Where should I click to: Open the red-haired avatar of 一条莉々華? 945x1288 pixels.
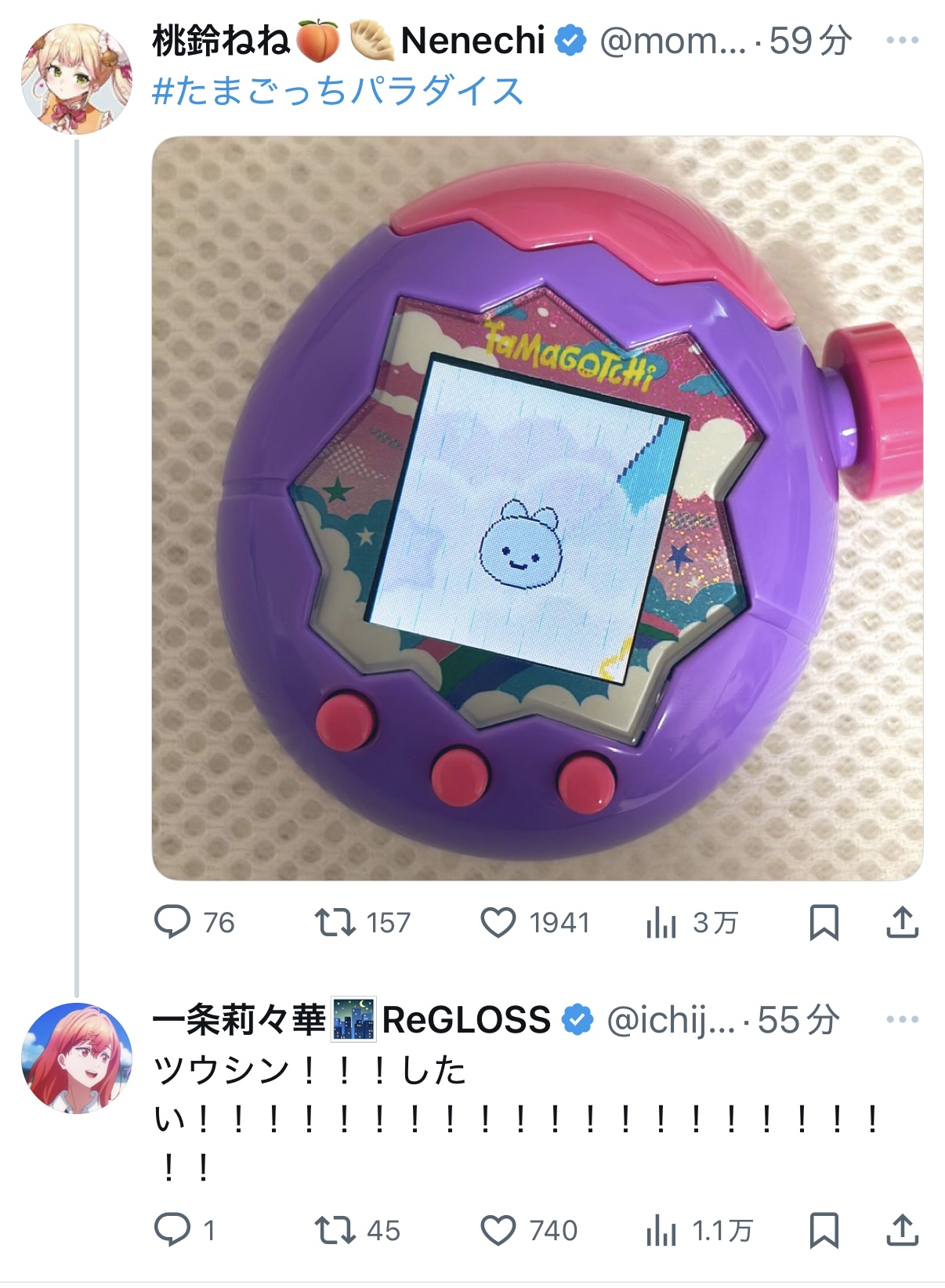[77, 1058]
